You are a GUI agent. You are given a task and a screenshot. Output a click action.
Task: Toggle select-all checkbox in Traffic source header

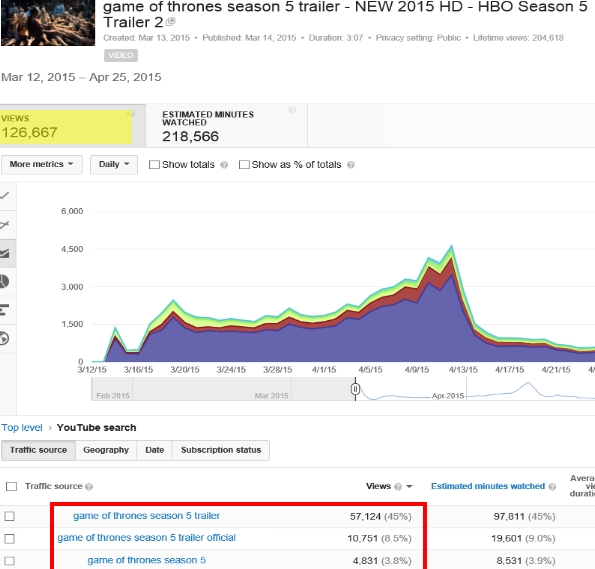click(x=11, y=486)
